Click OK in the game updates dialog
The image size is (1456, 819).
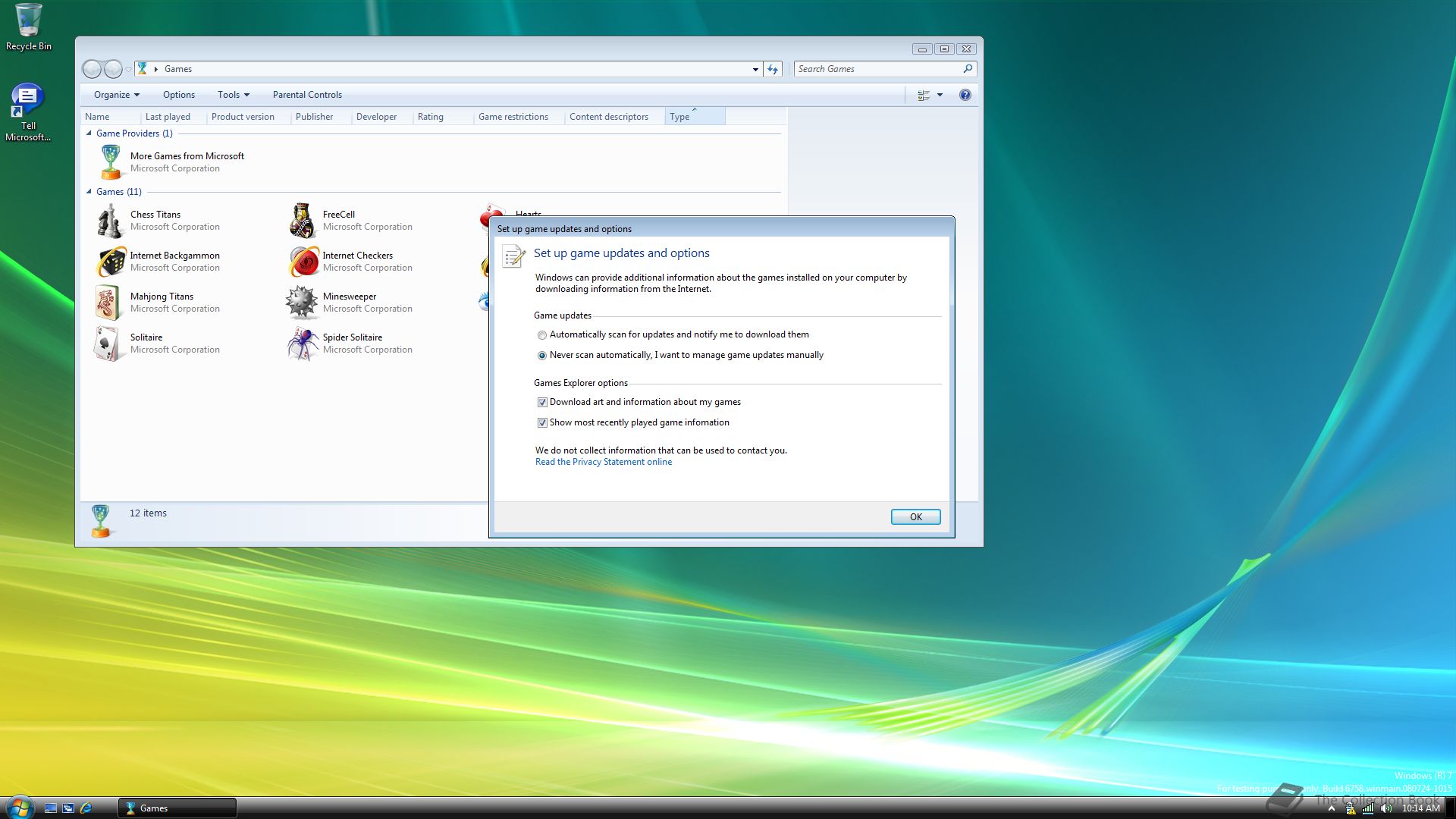coord(915,517)
